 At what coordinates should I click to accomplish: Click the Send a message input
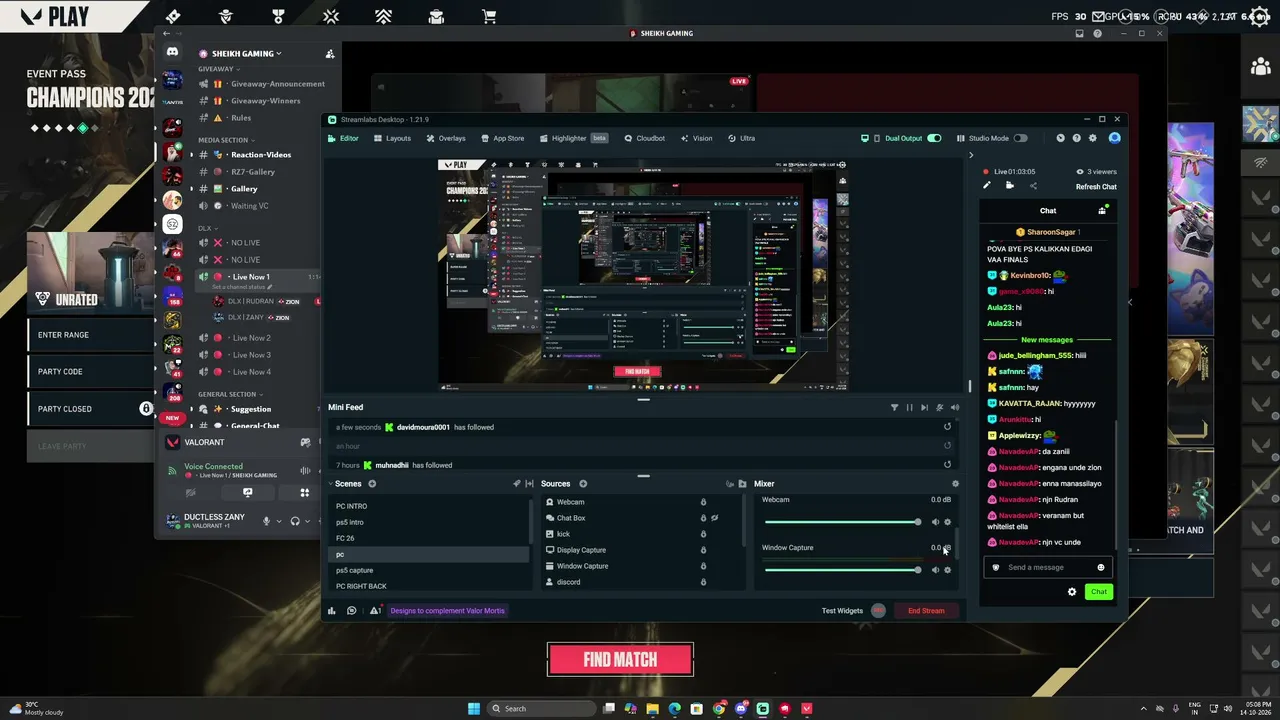click(1048, 568)
